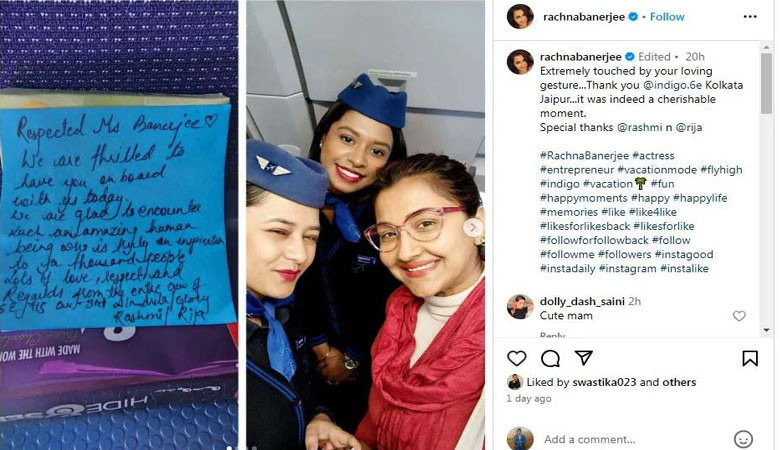The image size is (780, 450).
Task: Visit the @rashmi mention in the caption
Action: point(640,127)
